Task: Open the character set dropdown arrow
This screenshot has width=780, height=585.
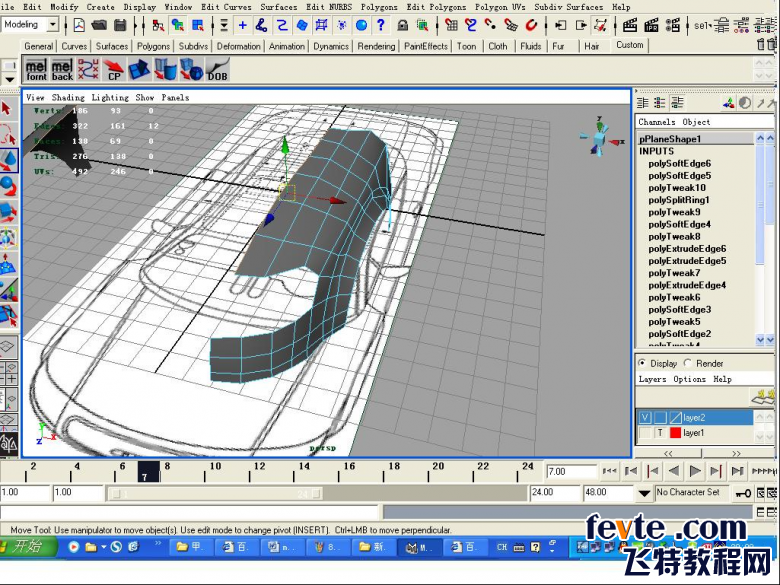Action: coord(644,493)
